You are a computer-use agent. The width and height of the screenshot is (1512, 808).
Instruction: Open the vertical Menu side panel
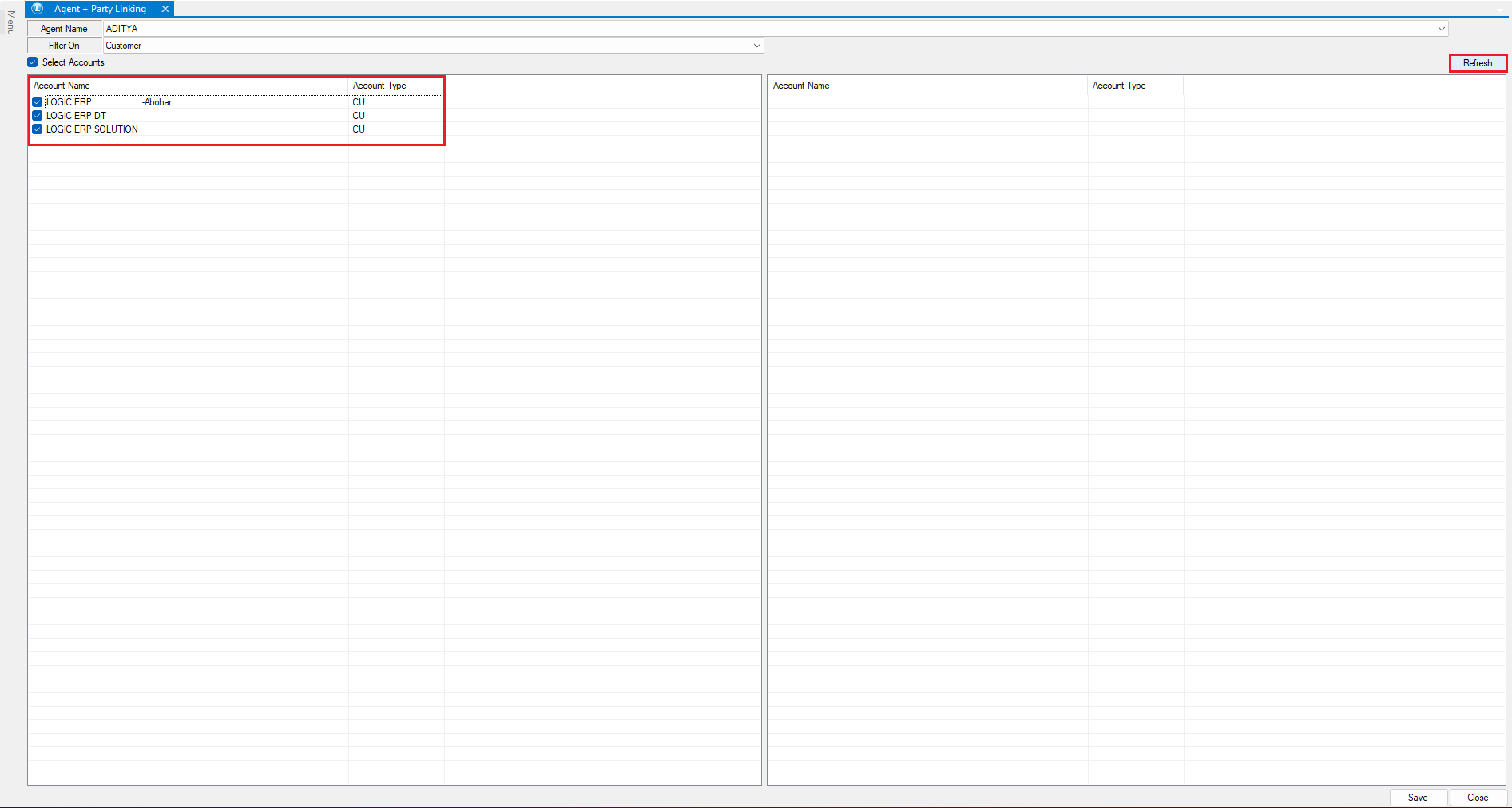(10, 22)
